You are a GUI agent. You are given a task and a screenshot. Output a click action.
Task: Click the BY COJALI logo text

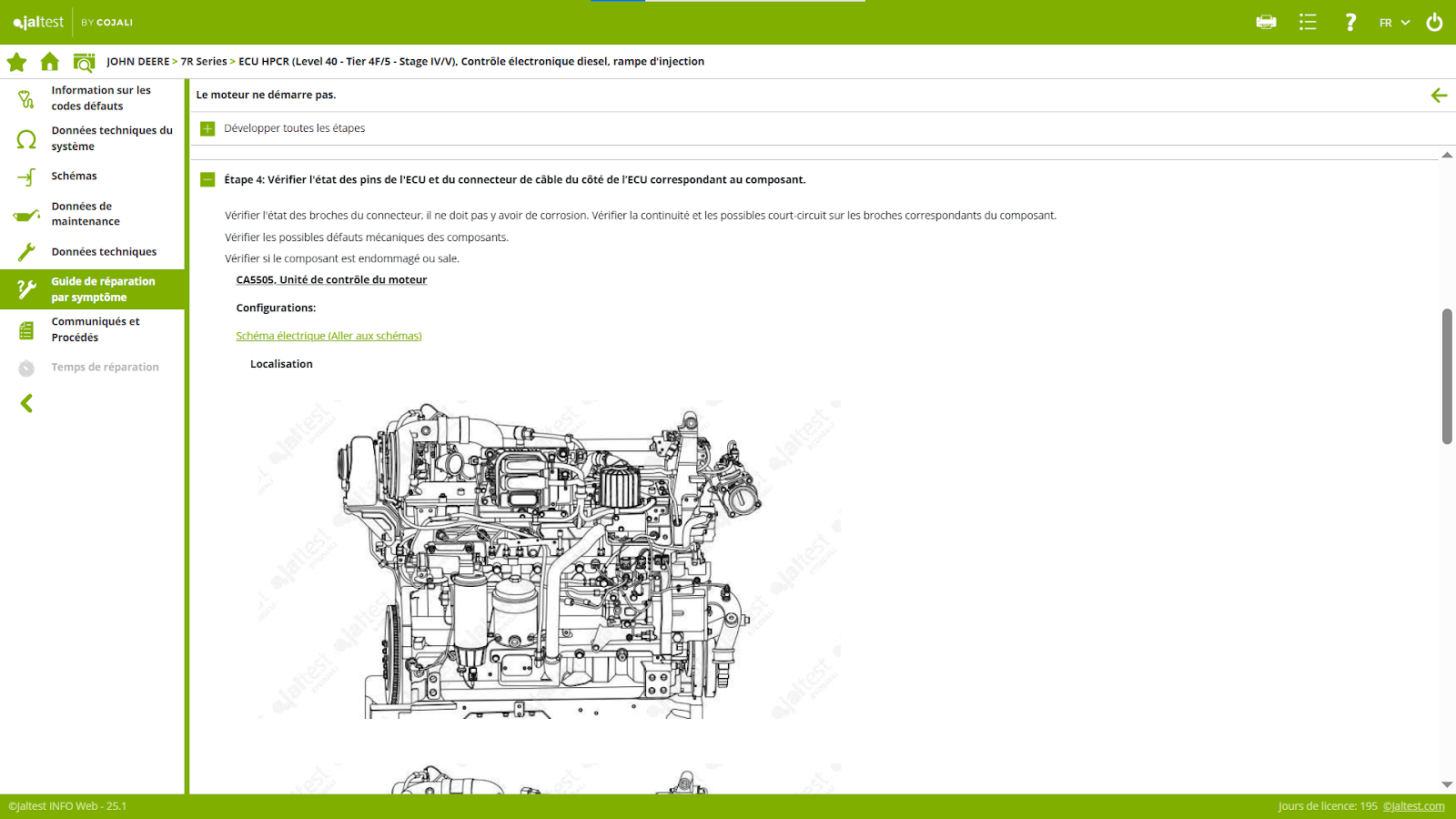(106, 23)
